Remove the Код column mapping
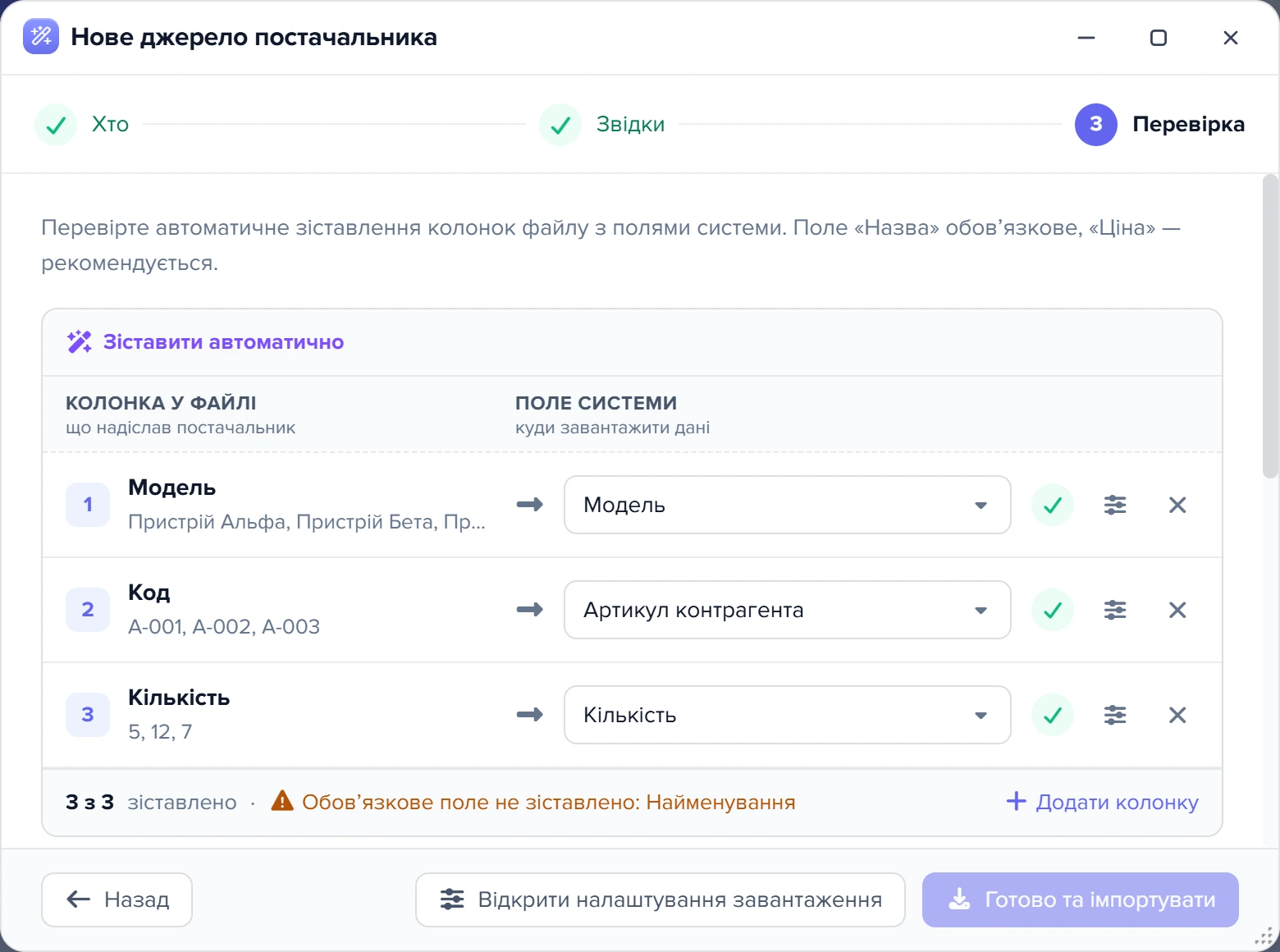Screen dimensions: 1280x952 (x=1177, y=610)
